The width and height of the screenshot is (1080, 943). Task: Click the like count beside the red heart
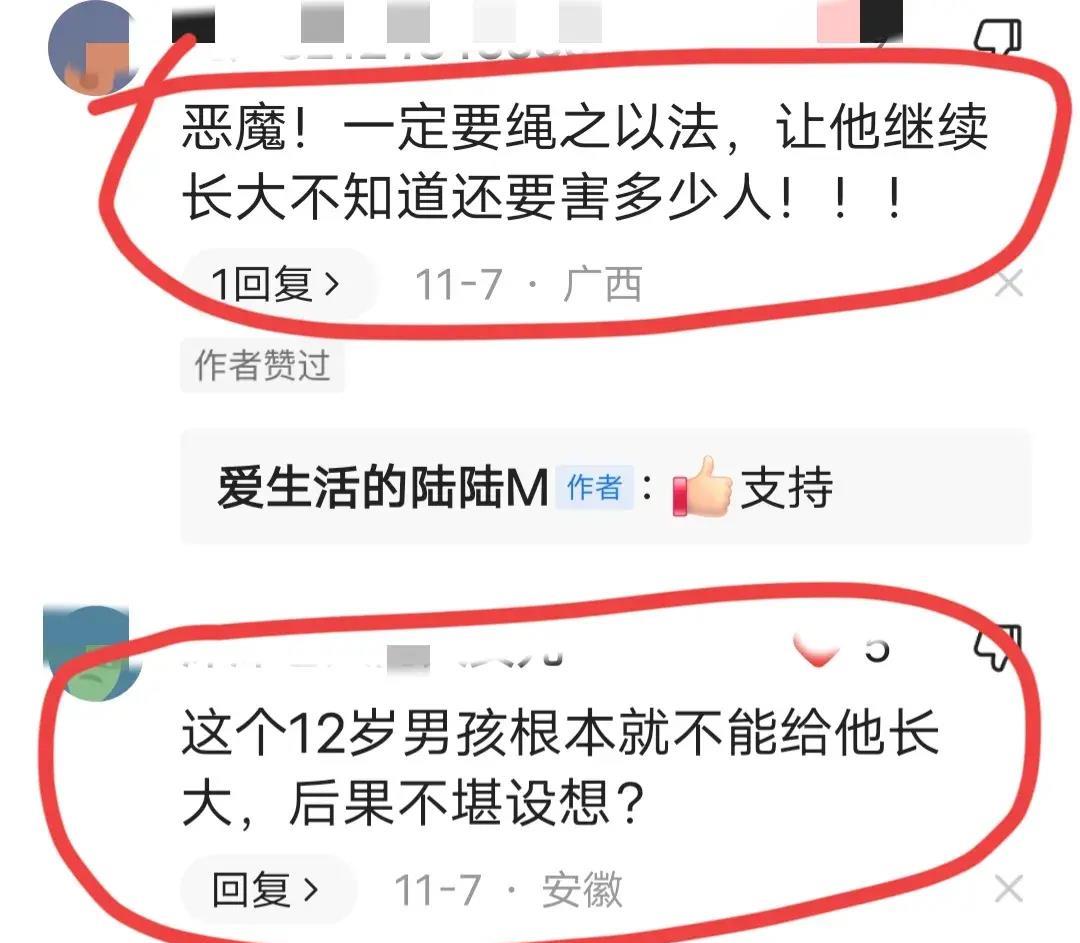coord(877,649)
